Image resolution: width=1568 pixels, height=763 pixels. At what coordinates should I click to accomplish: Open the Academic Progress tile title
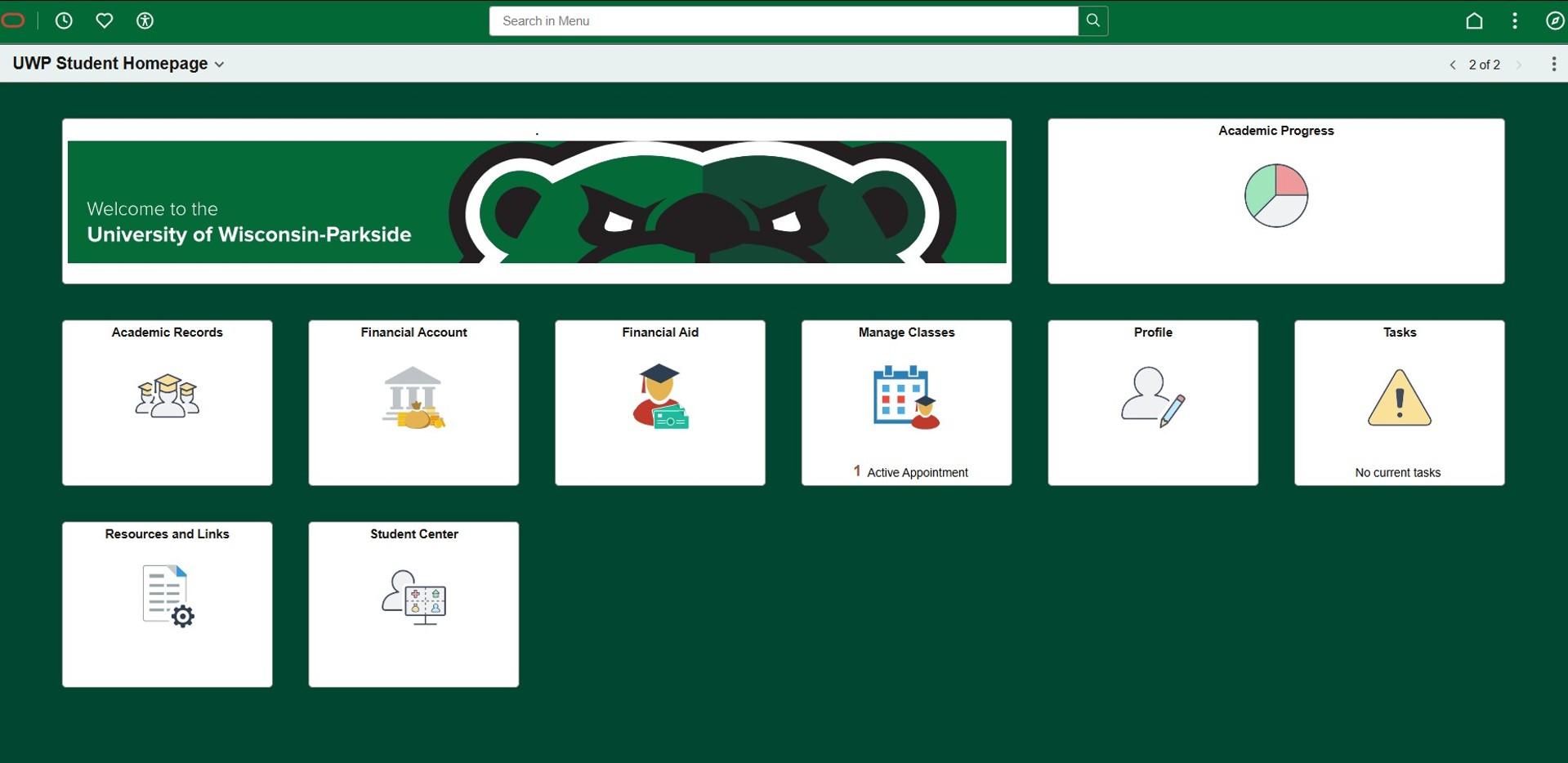[1276, 131]
